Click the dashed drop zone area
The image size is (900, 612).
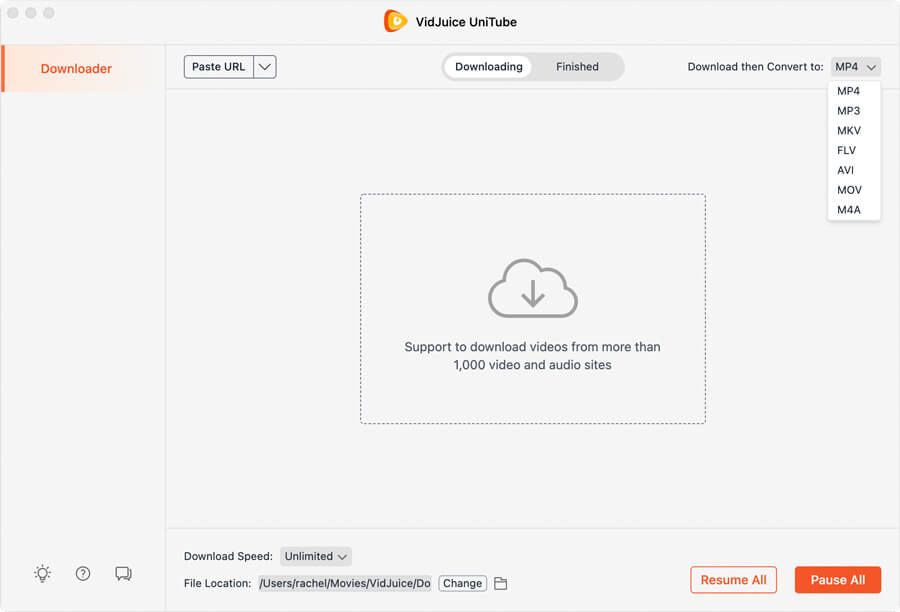tap(533, 309)
